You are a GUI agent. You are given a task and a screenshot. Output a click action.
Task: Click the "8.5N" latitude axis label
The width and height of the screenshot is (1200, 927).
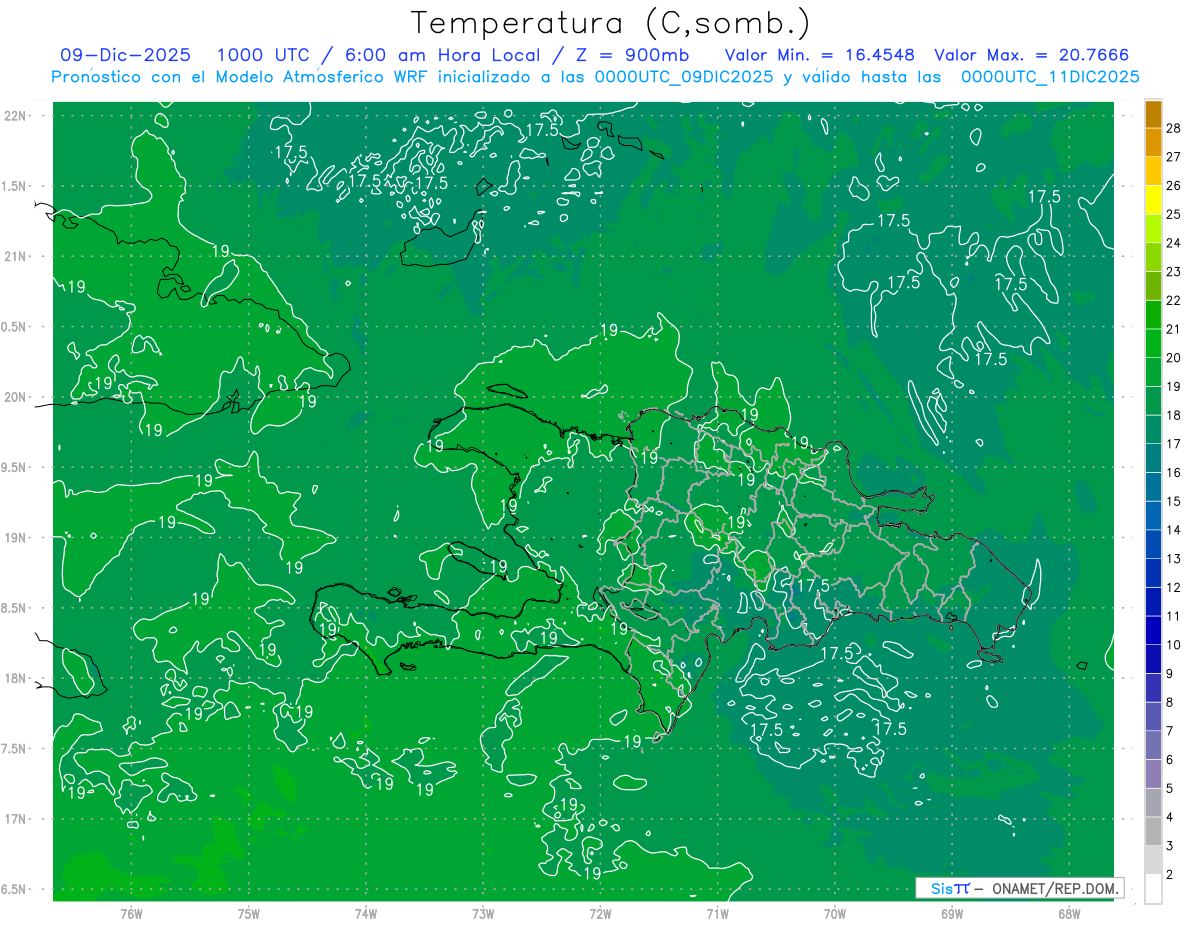click(15, 608)
